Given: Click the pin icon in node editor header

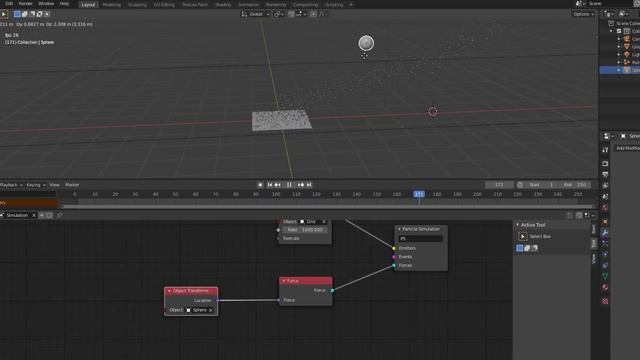Looking at the screenshot, I should click(x=60, y=215).
